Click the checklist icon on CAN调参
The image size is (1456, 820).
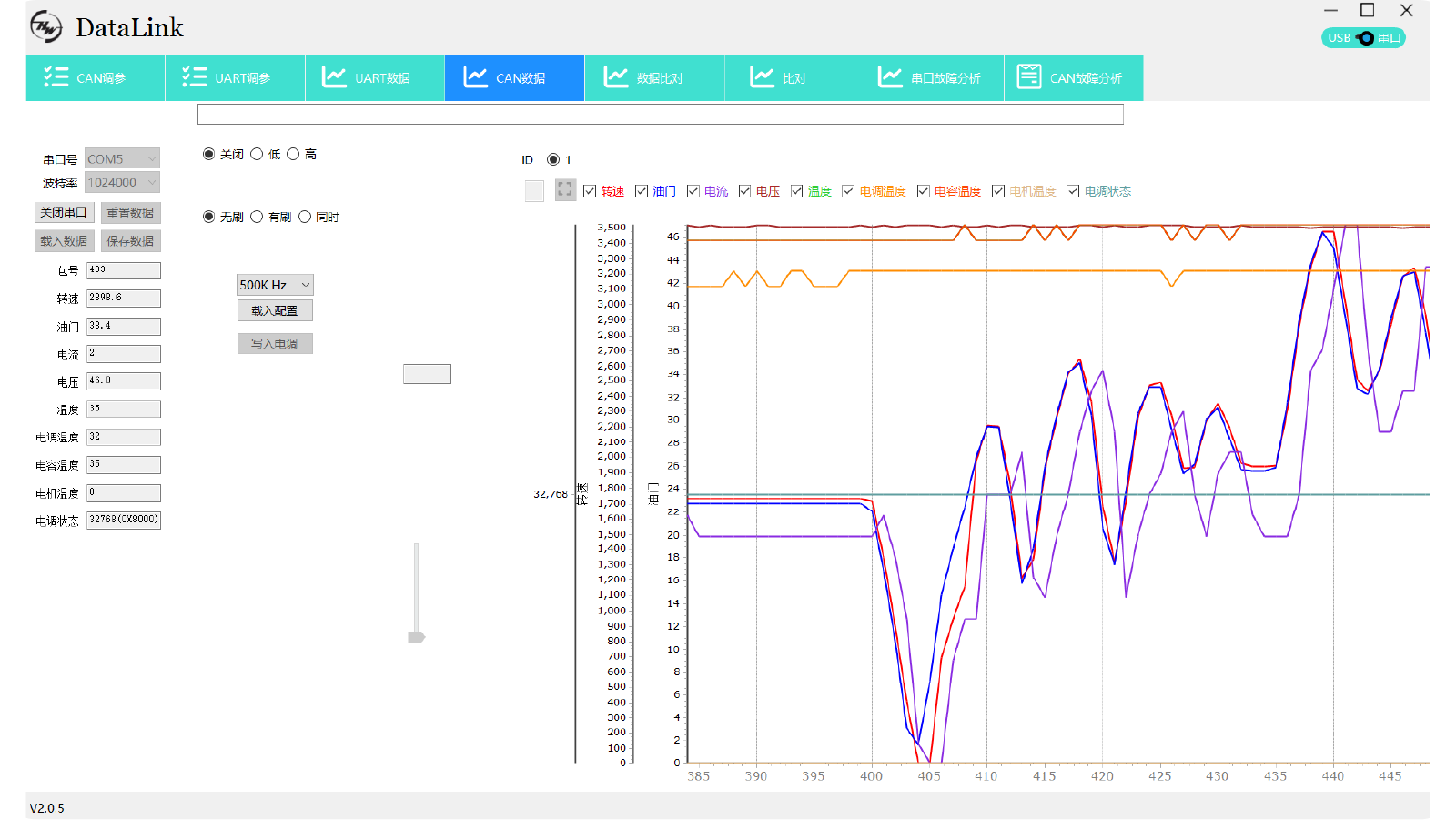click(x=56, y=77)
